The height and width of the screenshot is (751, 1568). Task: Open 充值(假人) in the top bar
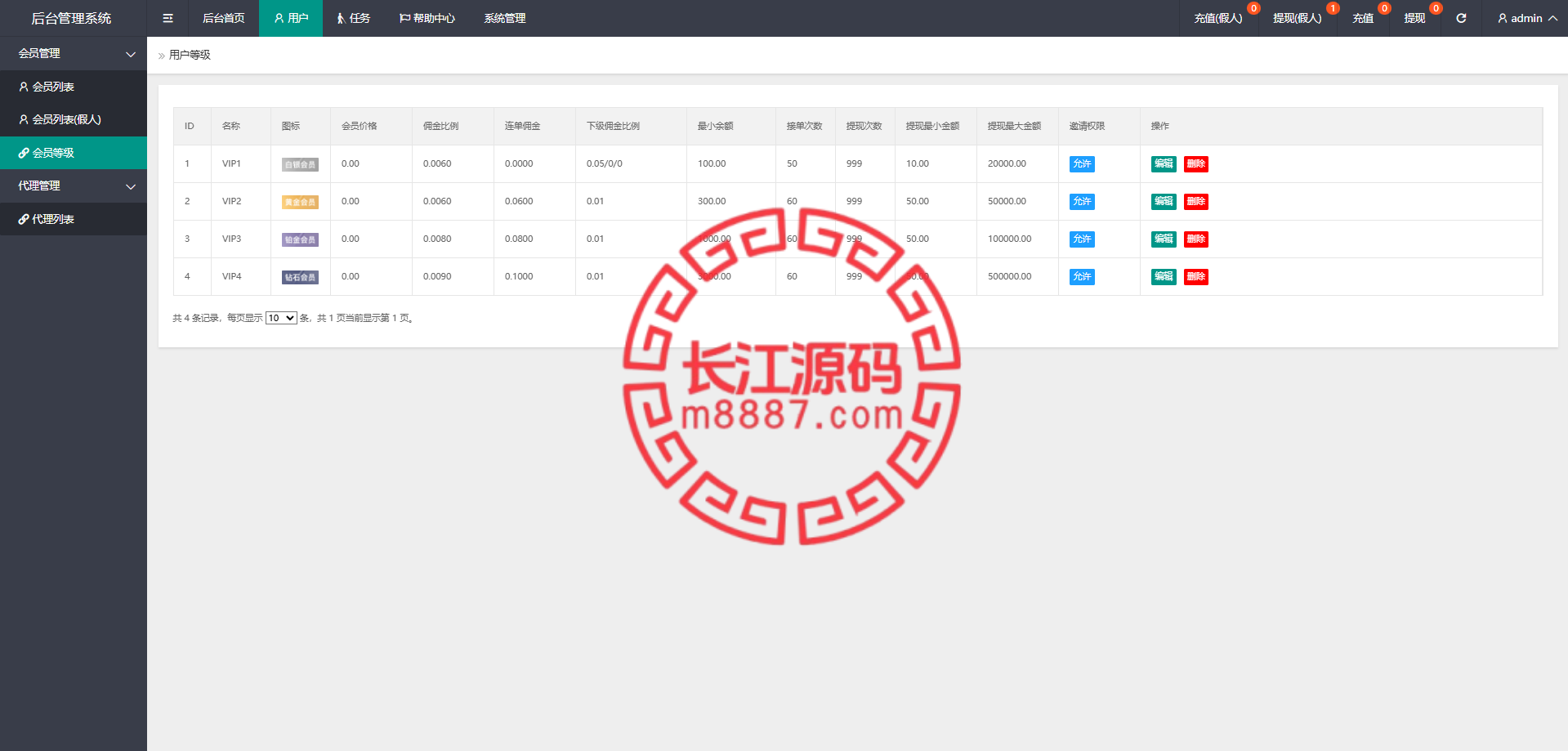tap(1218, 18)
